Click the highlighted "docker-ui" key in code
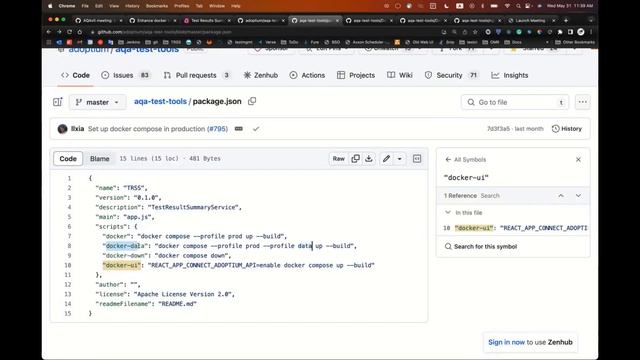 [122, 265]
